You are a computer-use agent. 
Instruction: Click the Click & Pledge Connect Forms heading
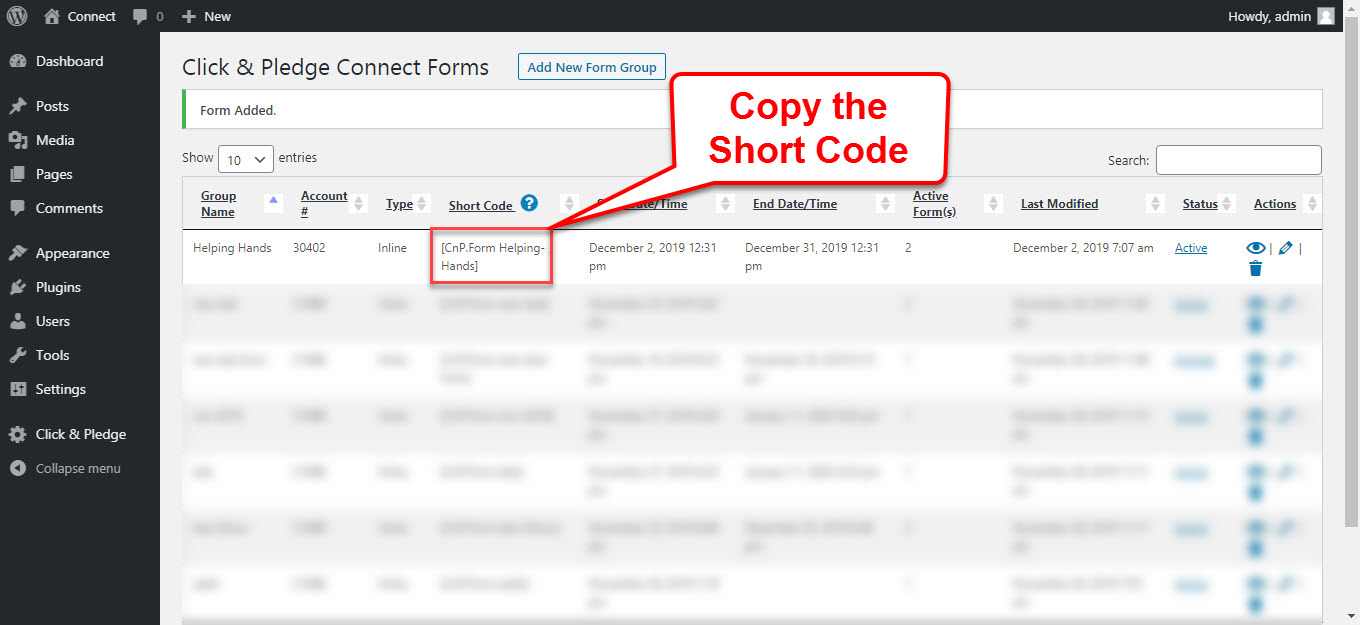tap(336, 67)
